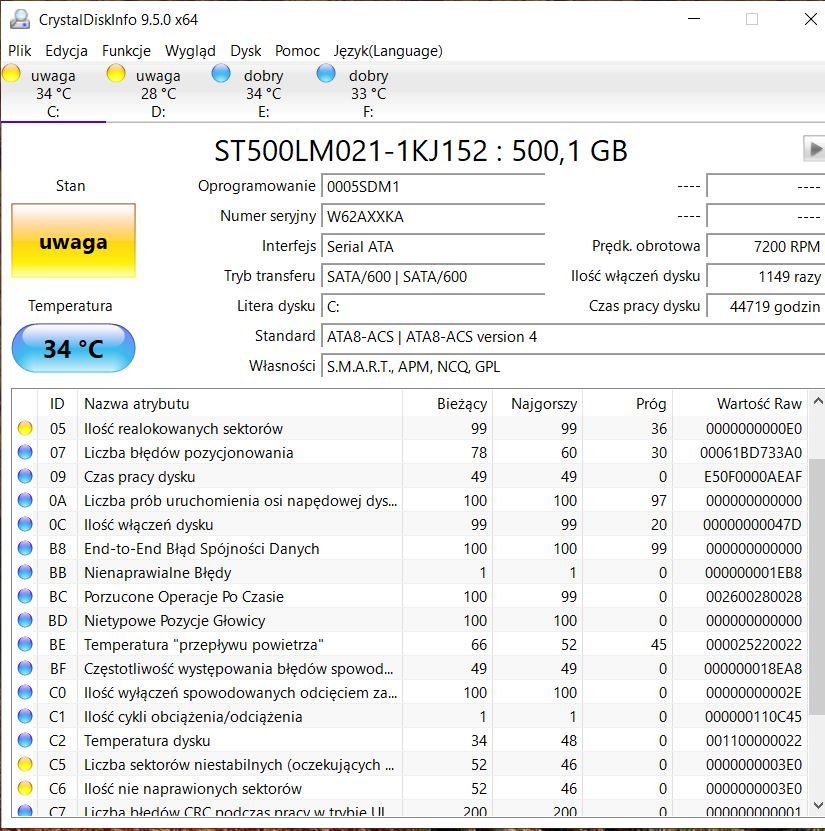Click the CrystalDiskInfo title bar icon

pos(20,20)
